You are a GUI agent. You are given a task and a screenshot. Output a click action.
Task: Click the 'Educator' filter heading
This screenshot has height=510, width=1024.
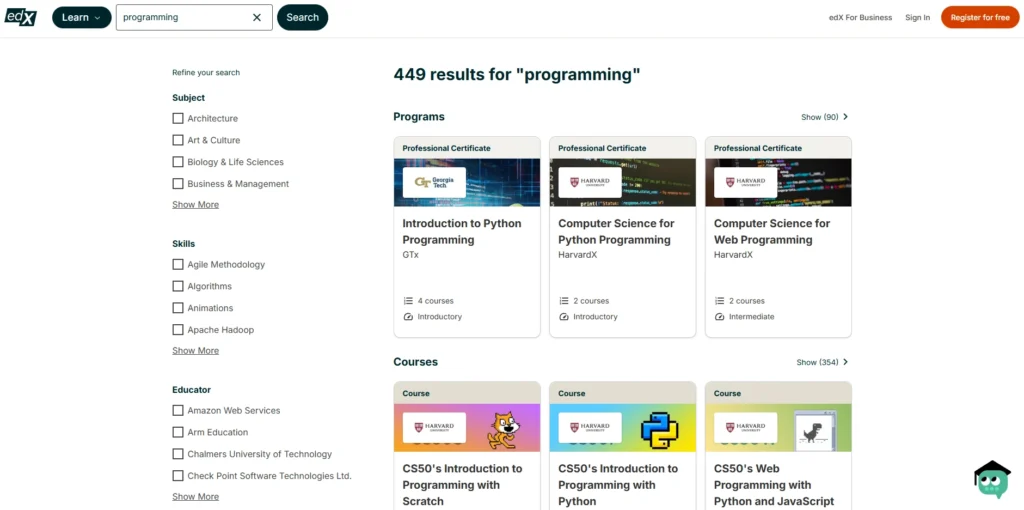click(191, 390)
